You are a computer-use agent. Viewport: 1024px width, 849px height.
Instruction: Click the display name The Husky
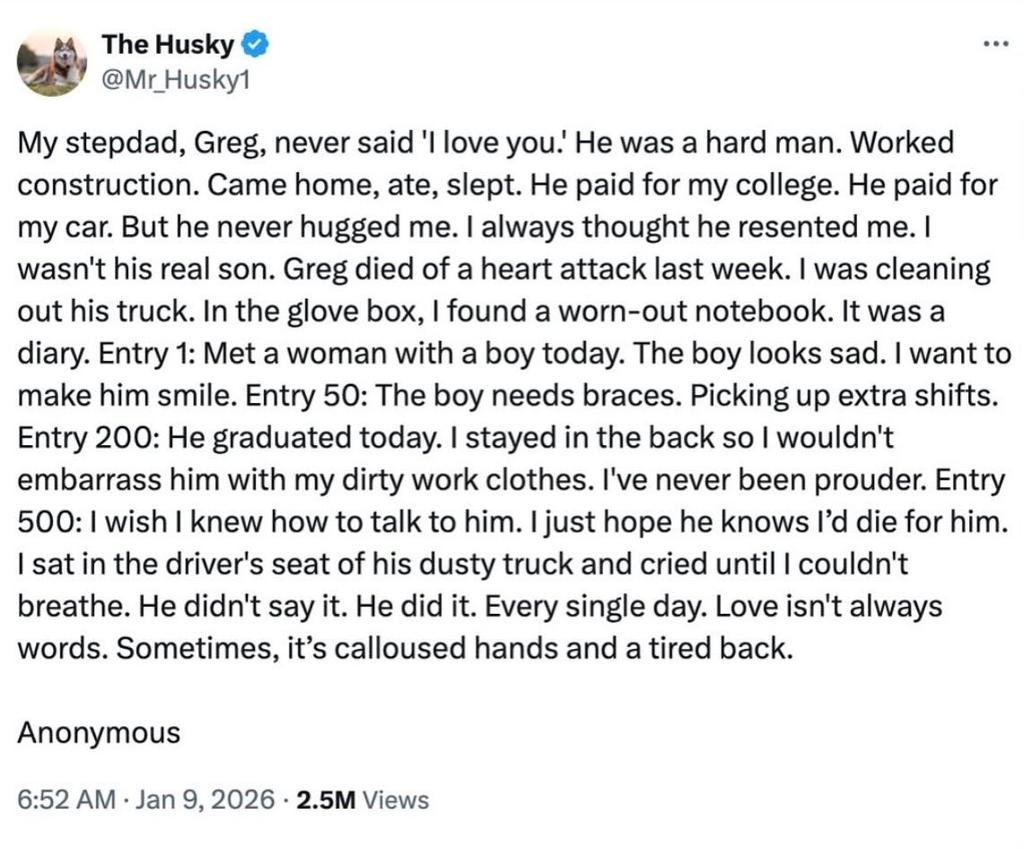click(168, 44)
